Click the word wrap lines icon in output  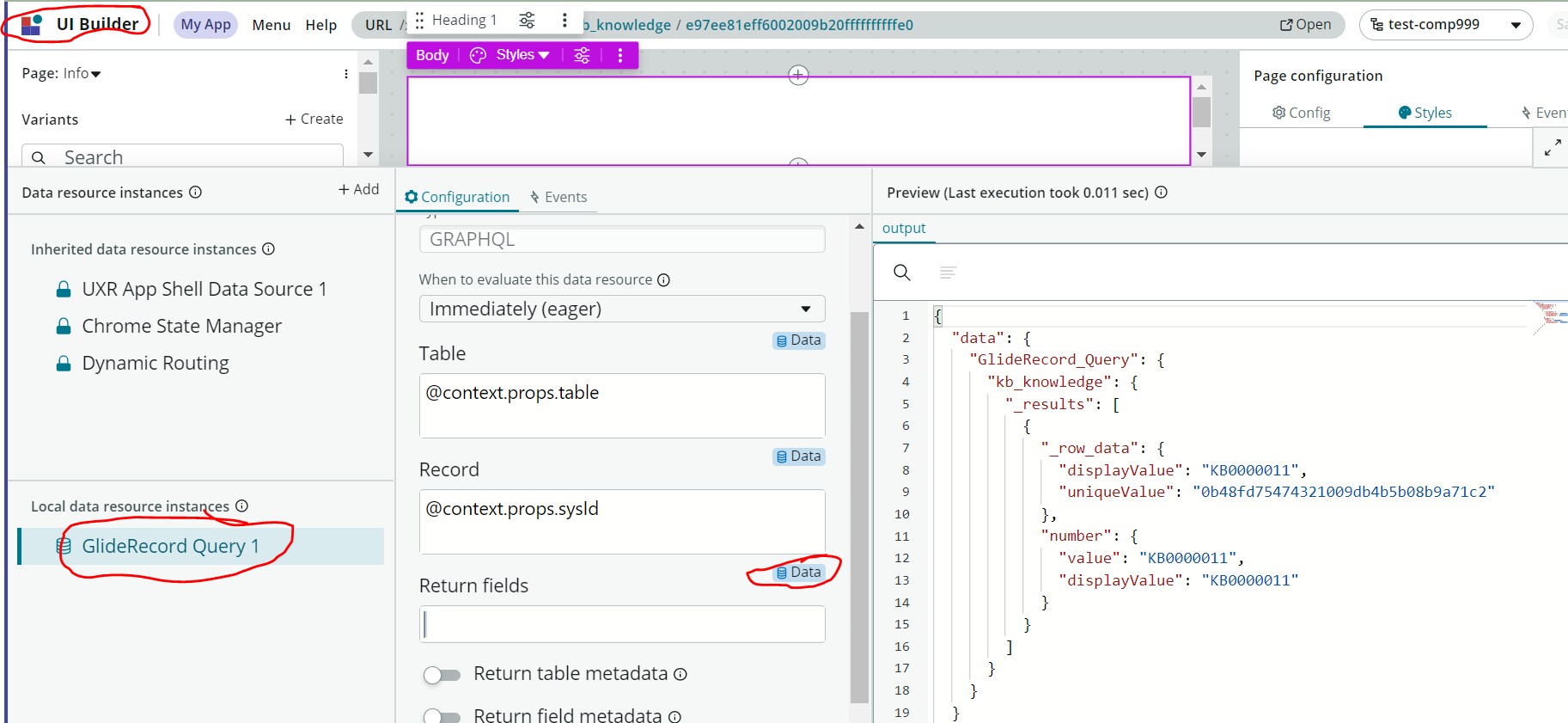(x=948, y=273)
